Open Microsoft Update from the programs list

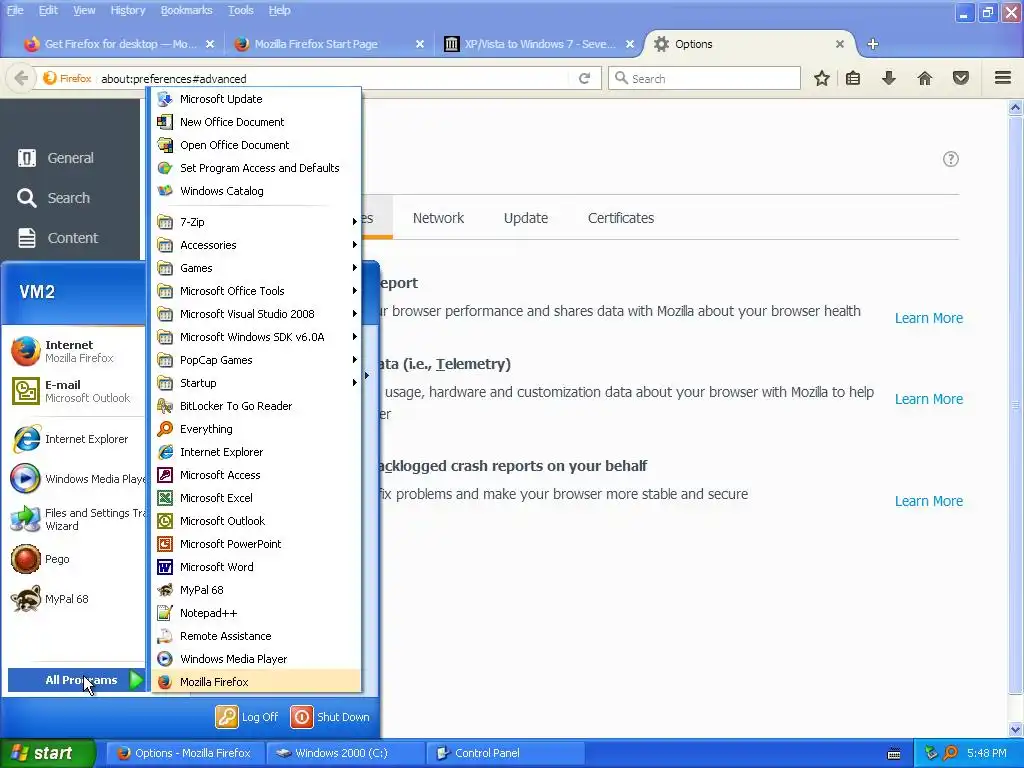coord(256,99)
